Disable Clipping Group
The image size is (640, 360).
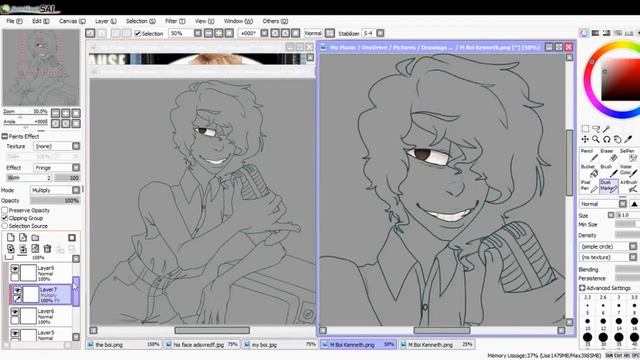5,218
